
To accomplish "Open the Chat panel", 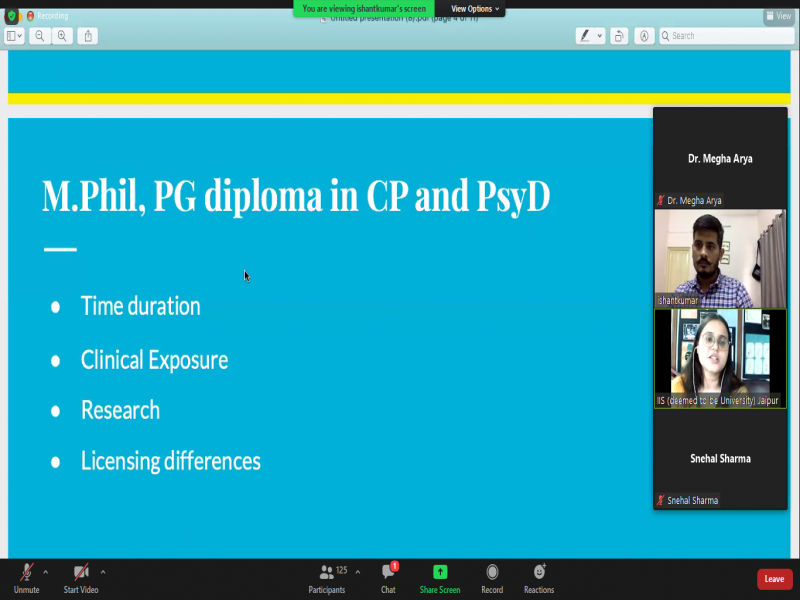I will click(388, 577).
